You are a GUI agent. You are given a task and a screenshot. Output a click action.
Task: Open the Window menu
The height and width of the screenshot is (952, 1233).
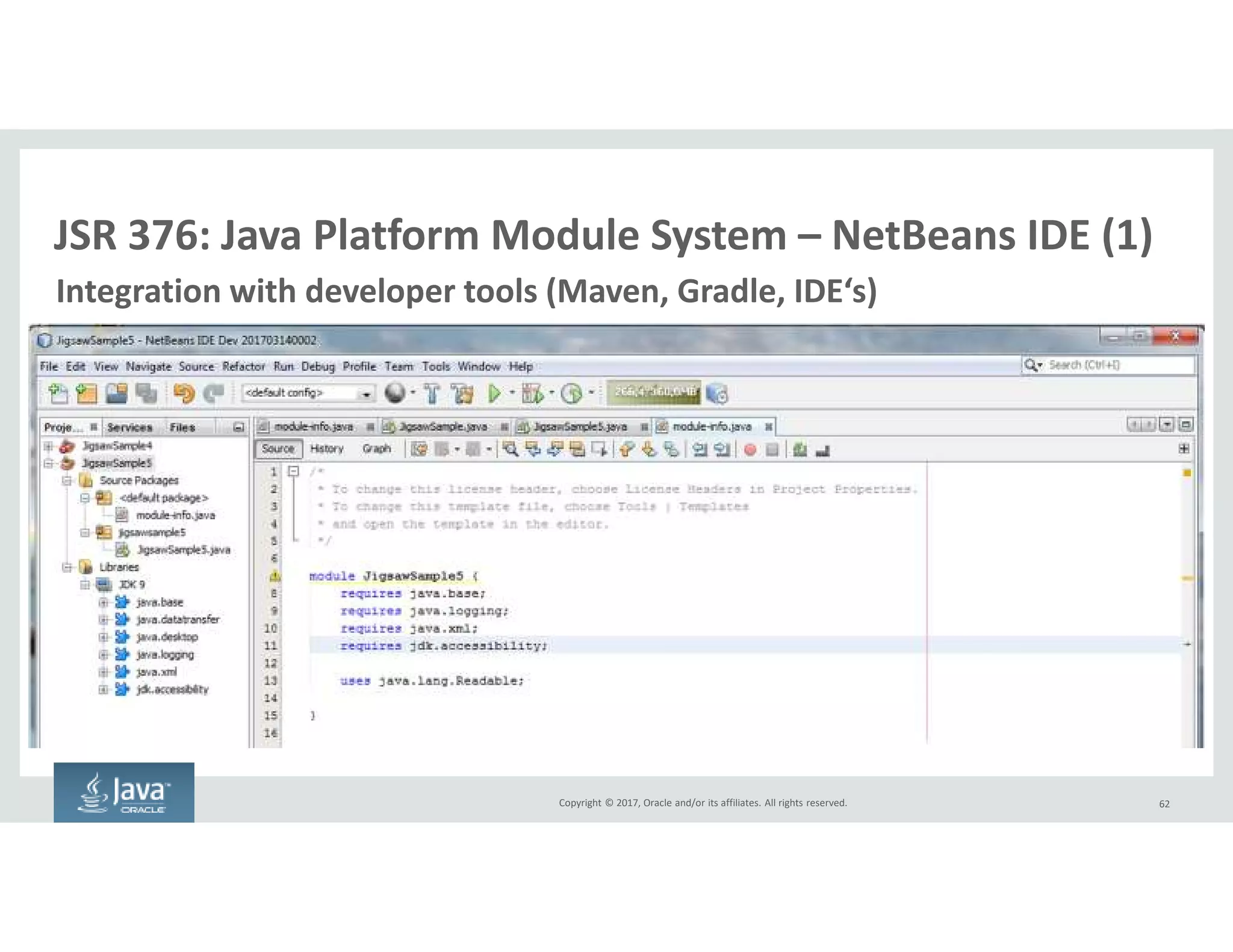pos(479,366)
